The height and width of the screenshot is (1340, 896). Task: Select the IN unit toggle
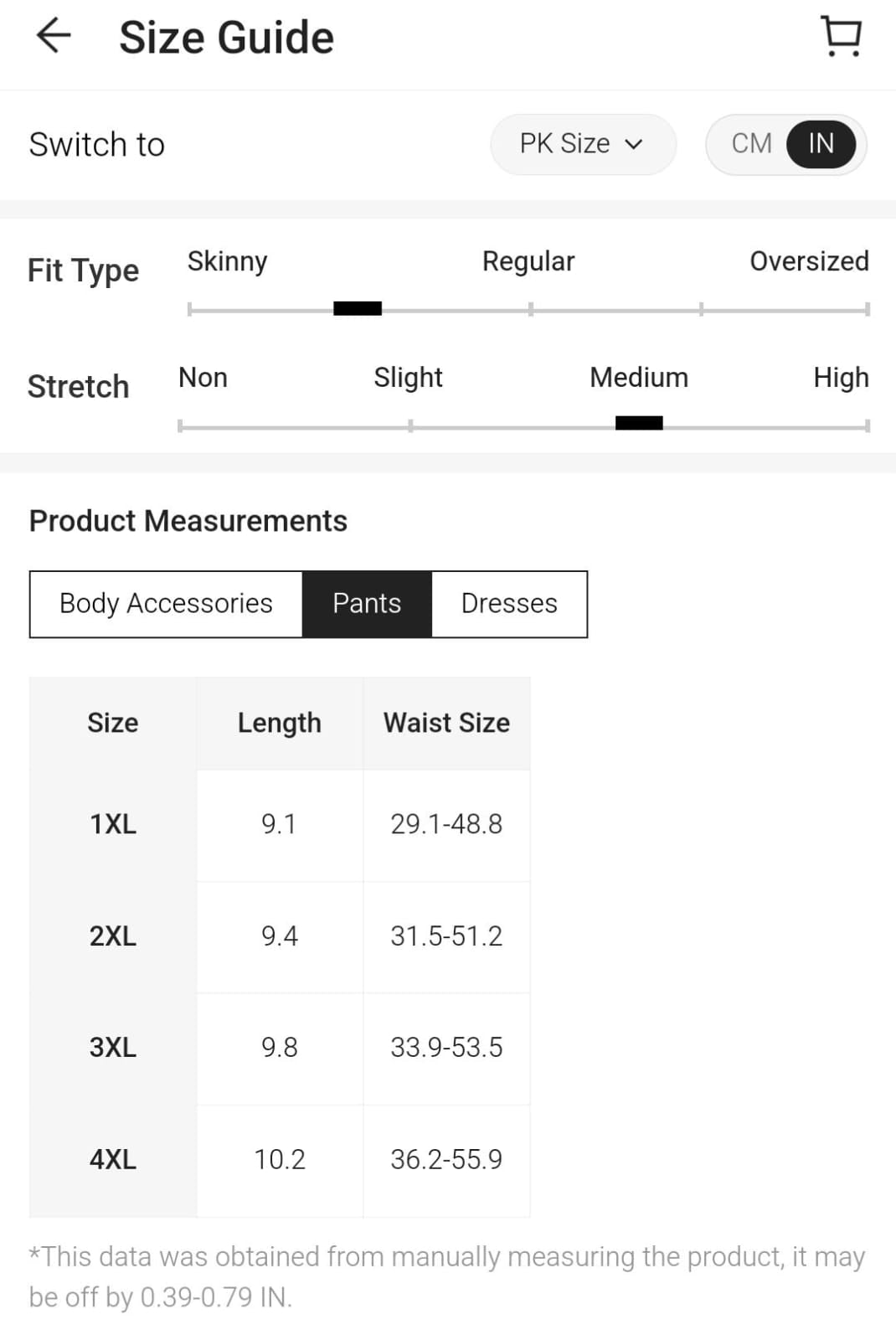coord(821,144)
